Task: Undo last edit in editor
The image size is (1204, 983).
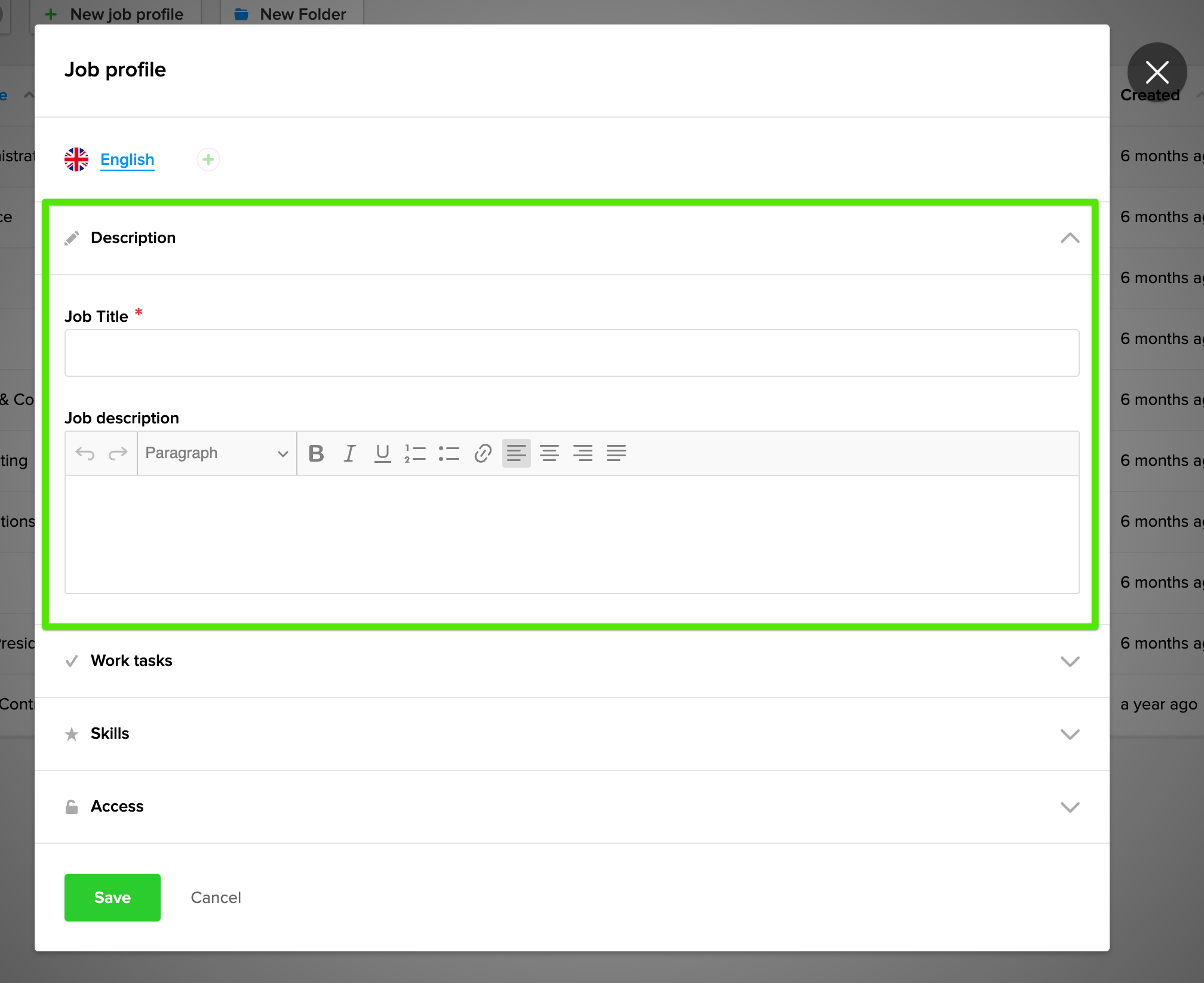Action: pyautogui.click(x=85, y=453)
